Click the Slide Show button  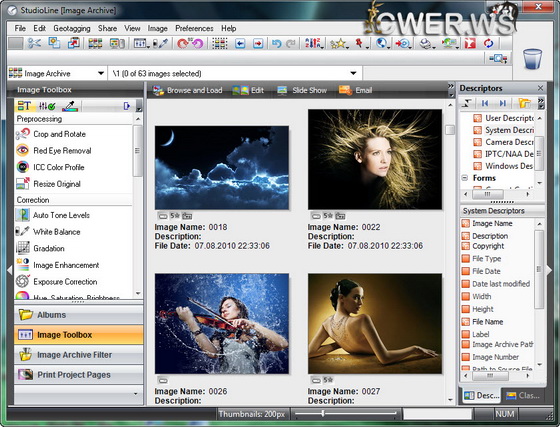pos(302,90)
